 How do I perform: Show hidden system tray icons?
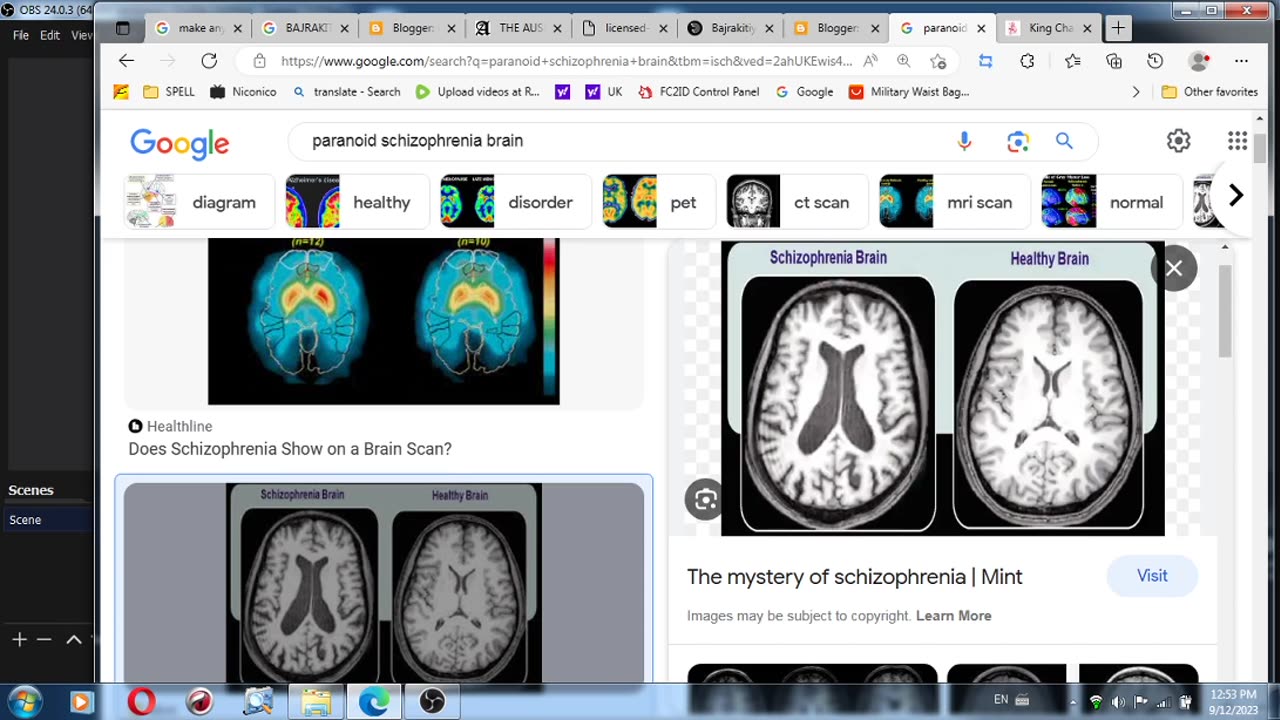(x=1073, y=701)
